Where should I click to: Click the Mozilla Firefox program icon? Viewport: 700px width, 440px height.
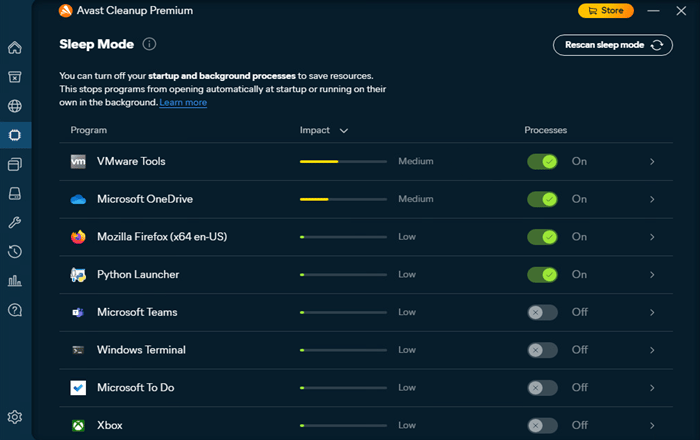pyautogui.click(x=78, y=237)
